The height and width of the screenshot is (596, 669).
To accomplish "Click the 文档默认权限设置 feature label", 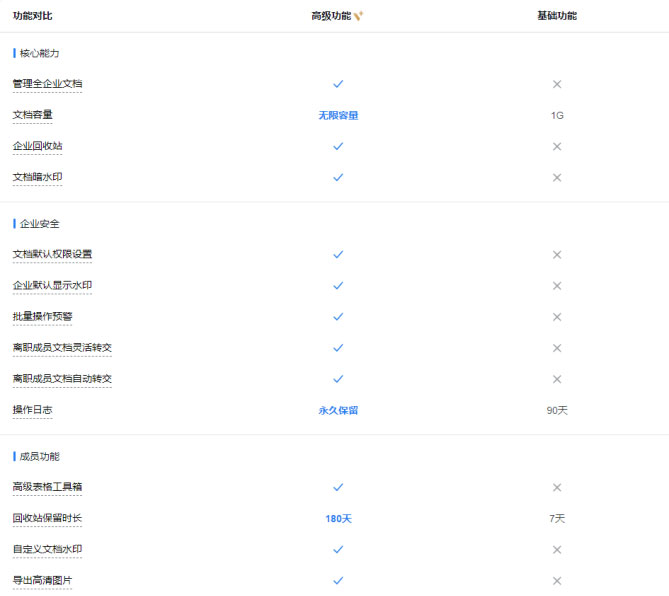I will (52, 254).
